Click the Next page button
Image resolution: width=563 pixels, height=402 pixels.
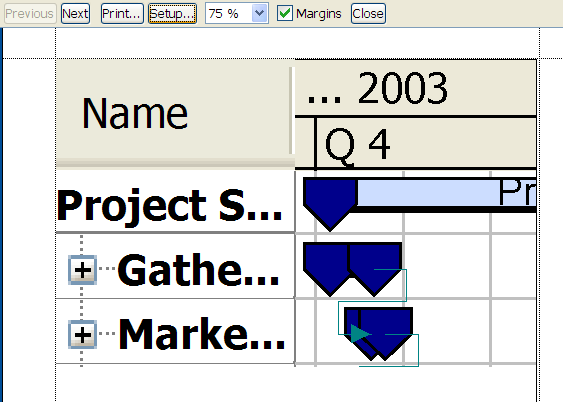tap(75, 14)
